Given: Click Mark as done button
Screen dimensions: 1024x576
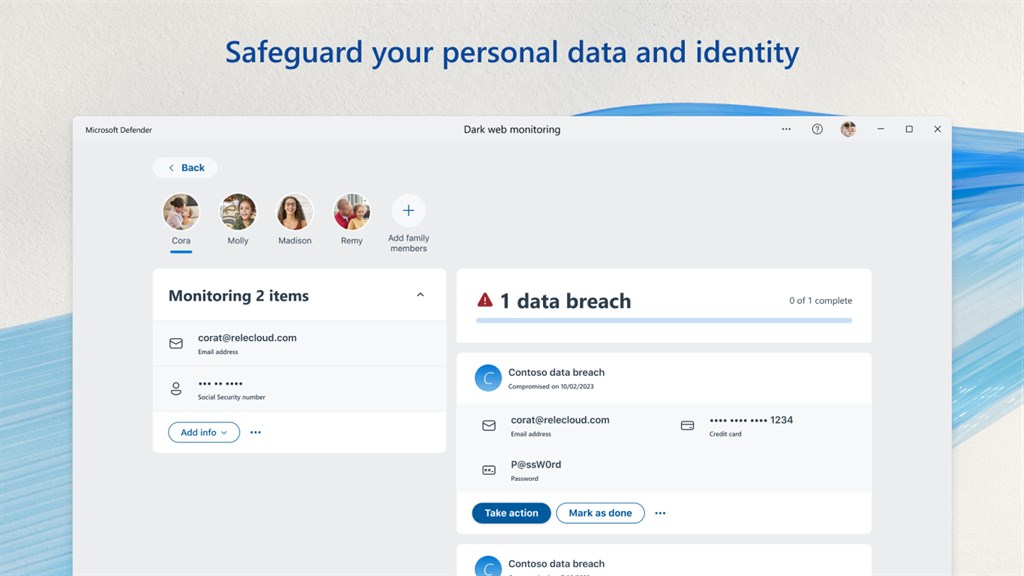Looking at the screenshot, I should (600, 513).
